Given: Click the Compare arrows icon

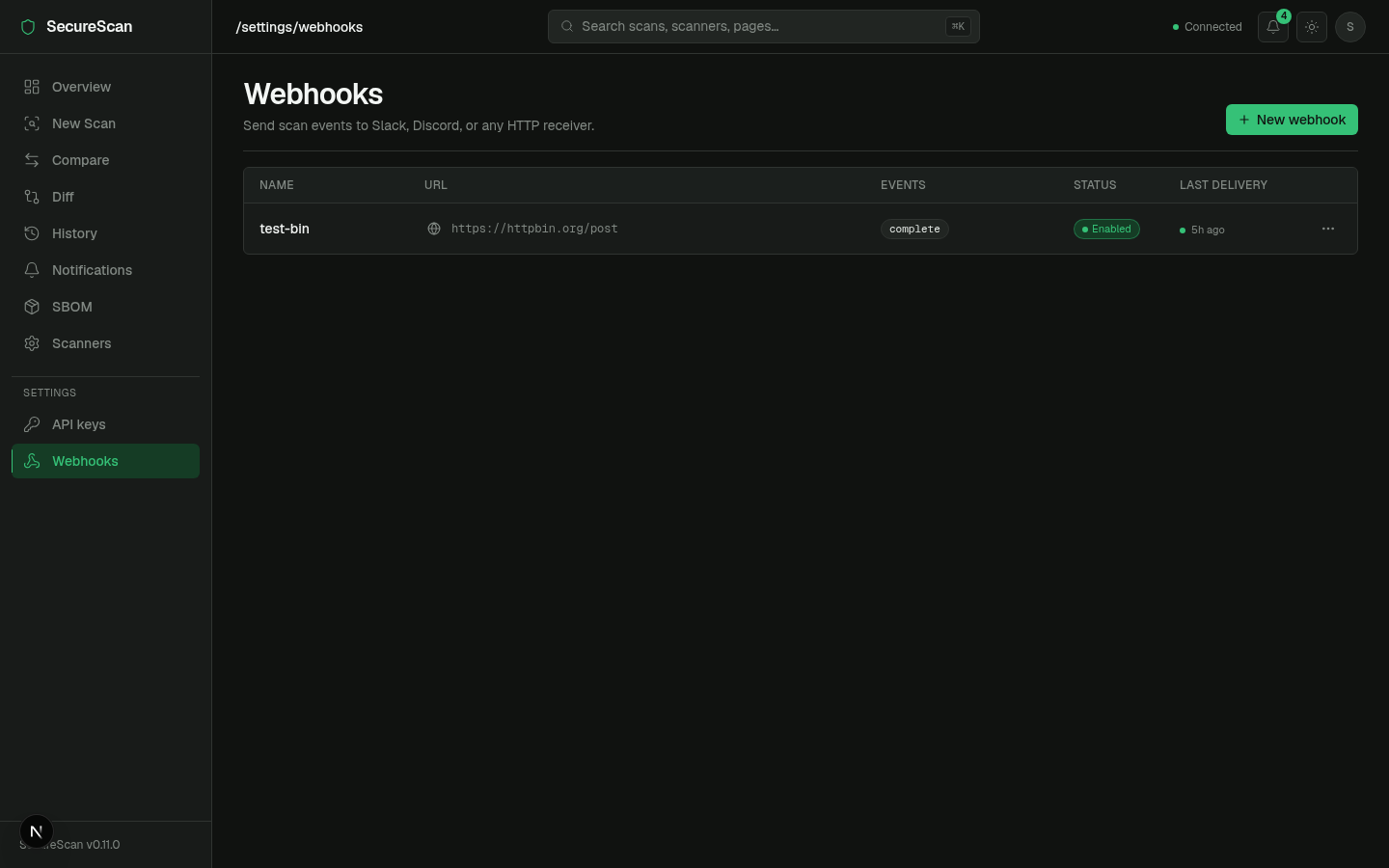Looking at the screenshot, I should (x=32, y=160).
